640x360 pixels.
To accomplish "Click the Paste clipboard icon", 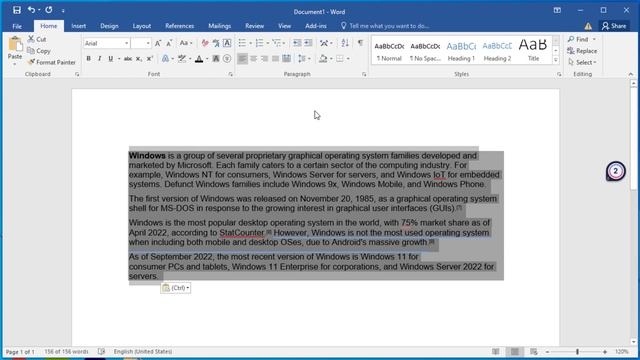I will click(15, 44).
